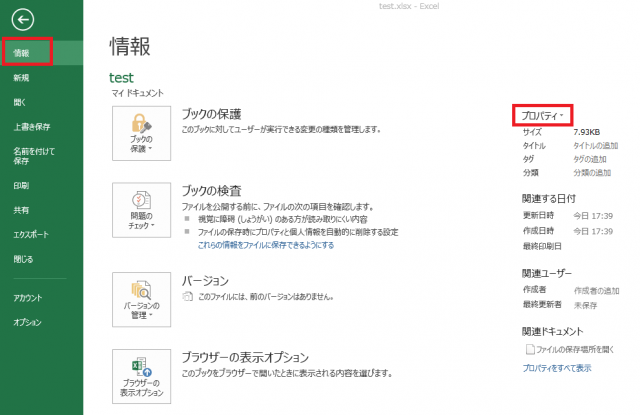This screenshot has height=415, width=640.
Task: Click オプション in the sidebar
Action: [28, 322]
